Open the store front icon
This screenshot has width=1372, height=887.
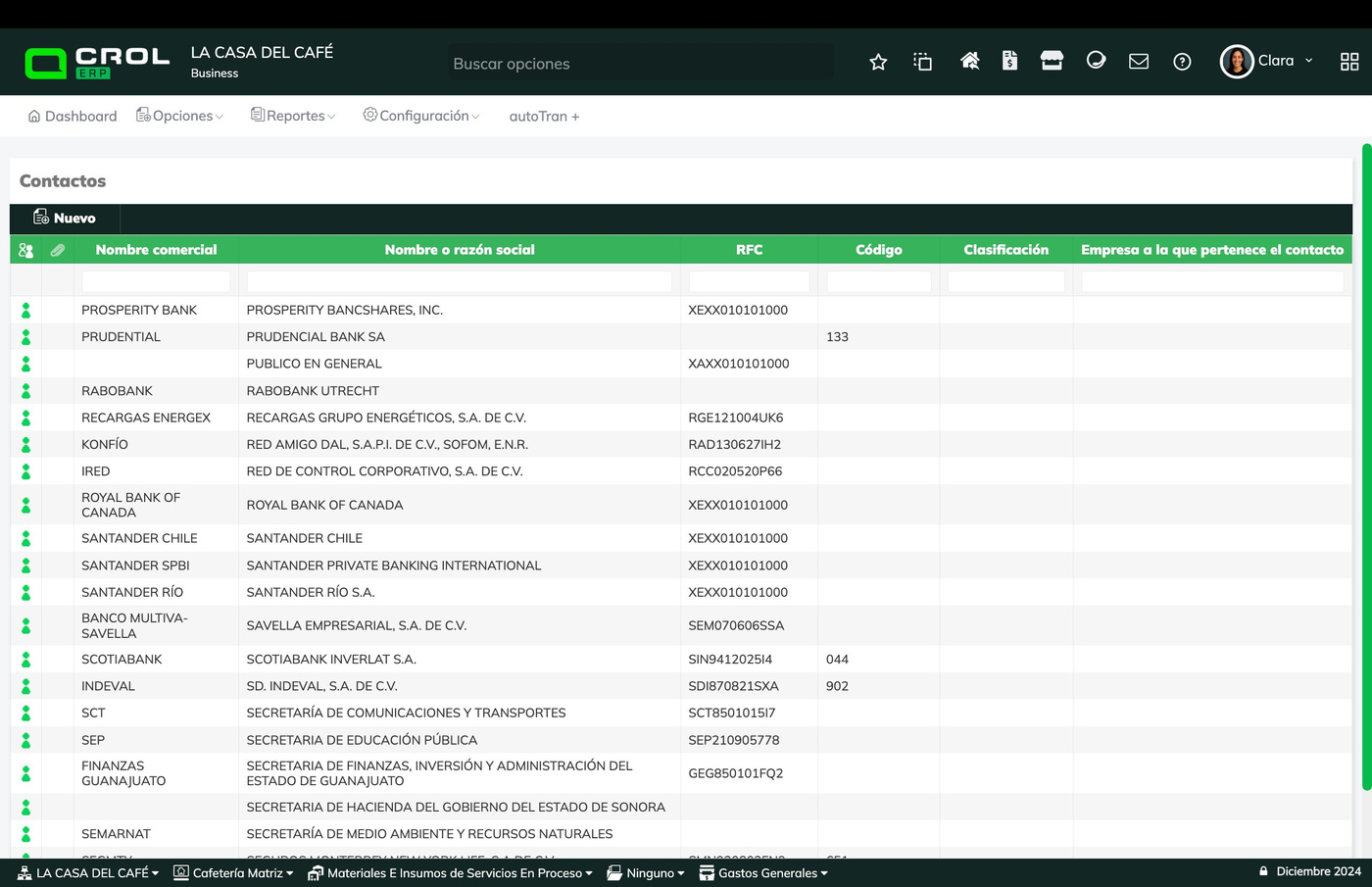click(1052, 61)
